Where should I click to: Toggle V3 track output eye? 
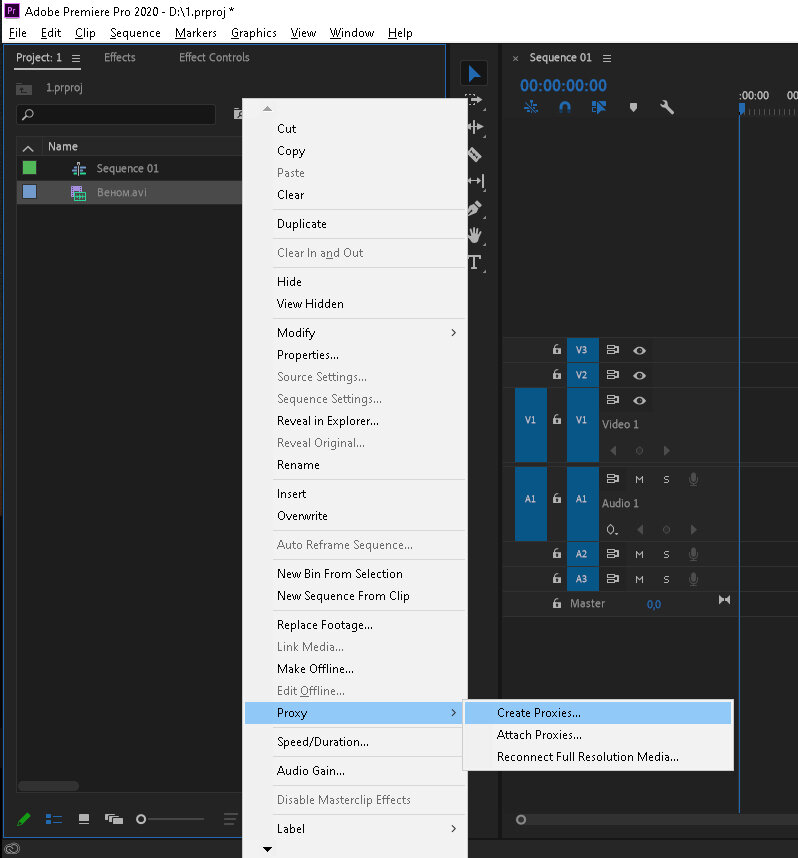click(x=639, y=350)
